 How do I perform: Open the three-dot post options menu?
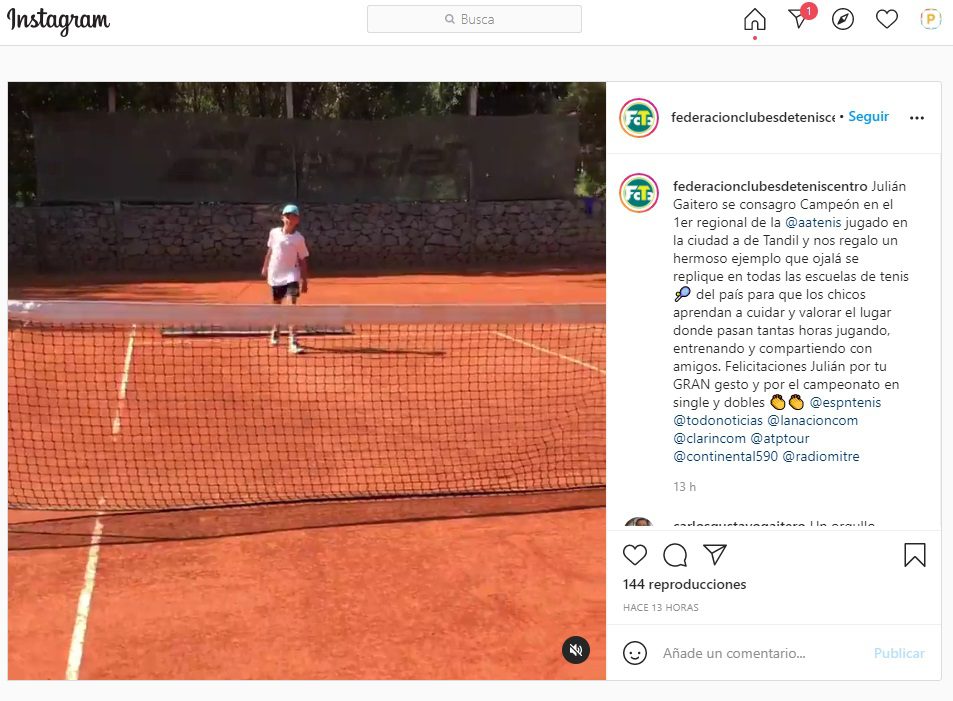click(917, 118)
